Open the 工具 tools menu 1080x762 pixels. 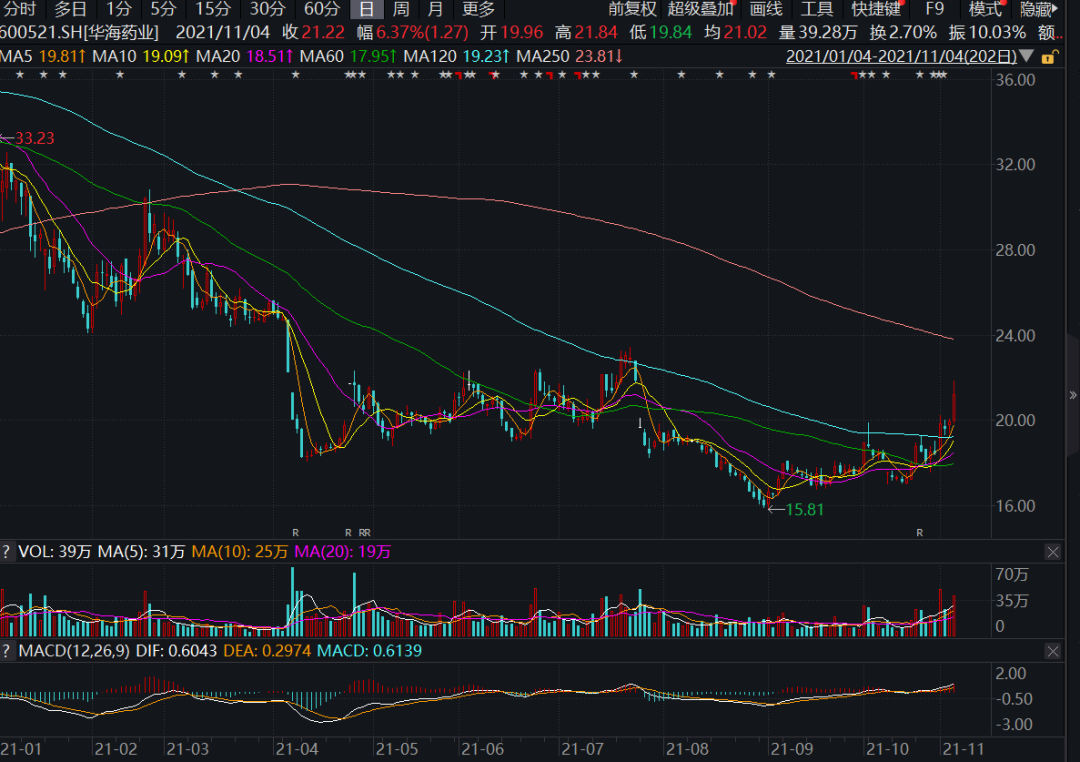pos(817,10)
